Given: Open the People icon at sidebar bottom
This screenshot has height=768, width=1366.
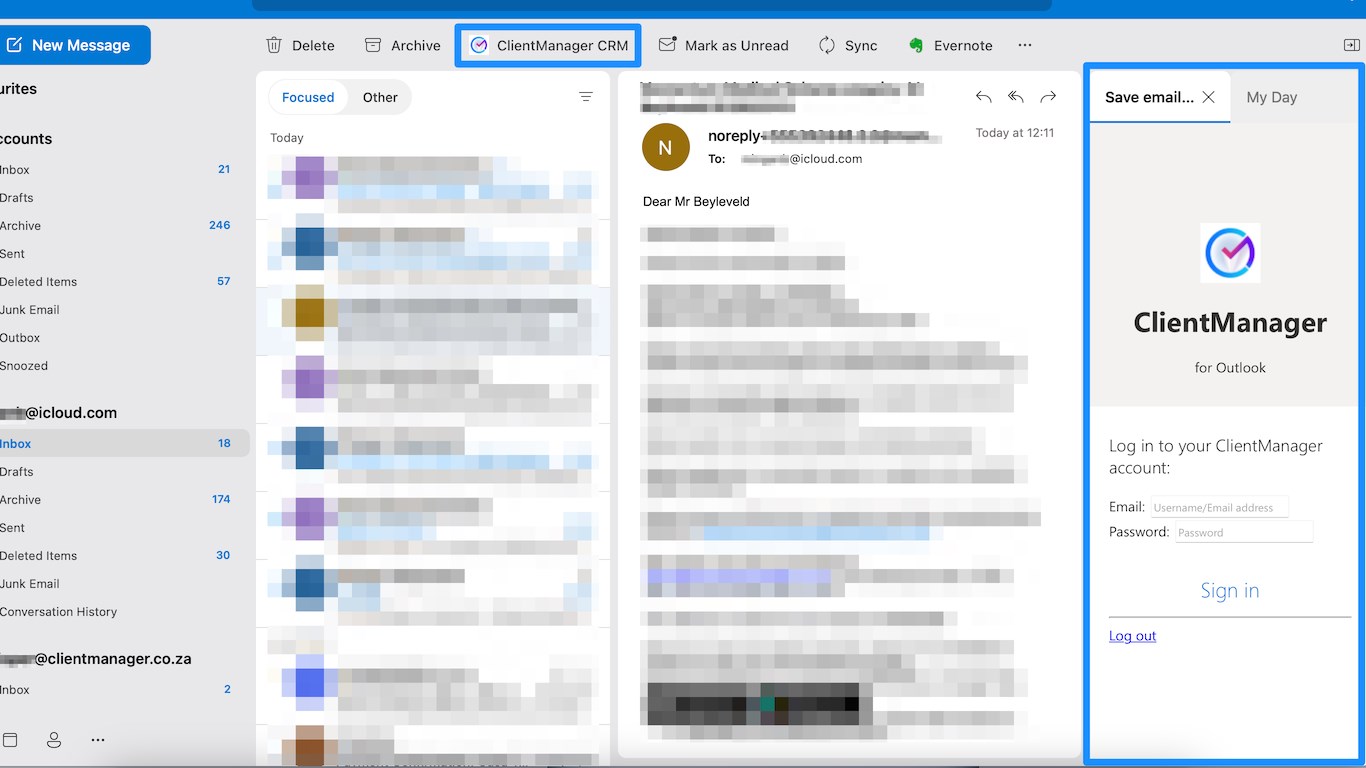Looking at the screenshot, I should [x=54, y=740].
